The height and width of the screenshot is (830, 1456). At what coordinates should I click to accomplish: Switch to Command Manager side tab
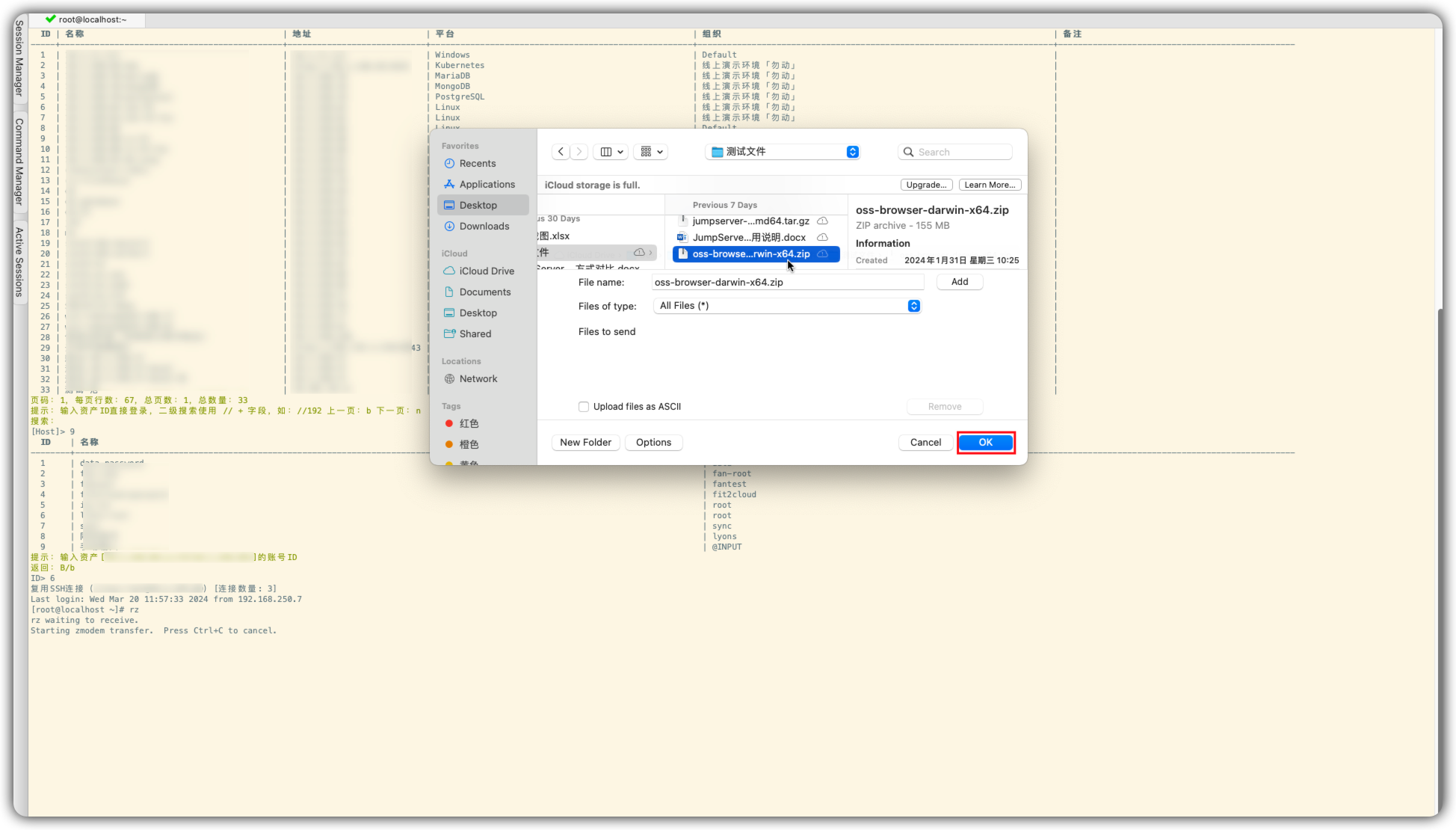19,162
